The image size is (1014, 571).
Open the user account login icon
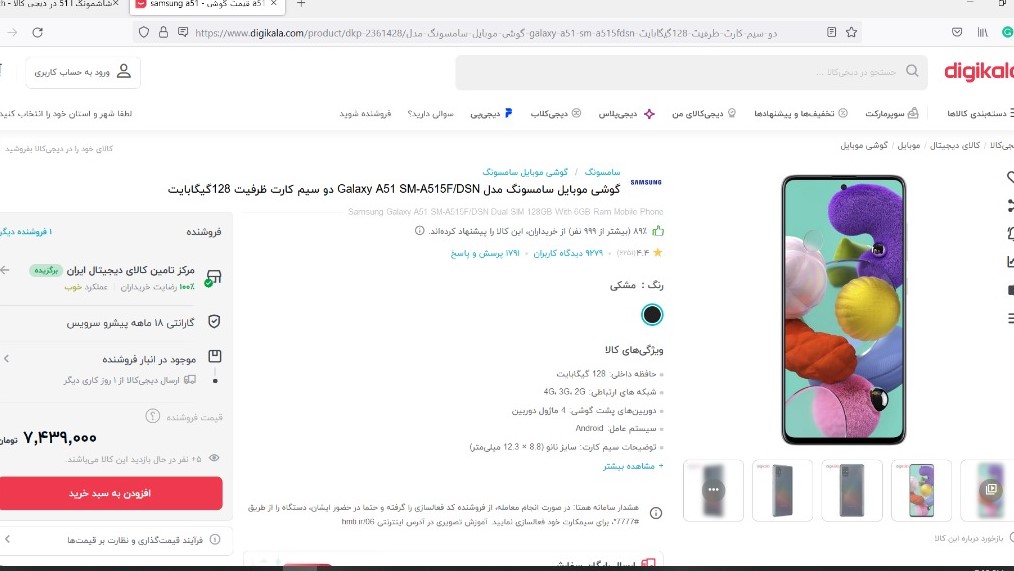pos(124,72)
